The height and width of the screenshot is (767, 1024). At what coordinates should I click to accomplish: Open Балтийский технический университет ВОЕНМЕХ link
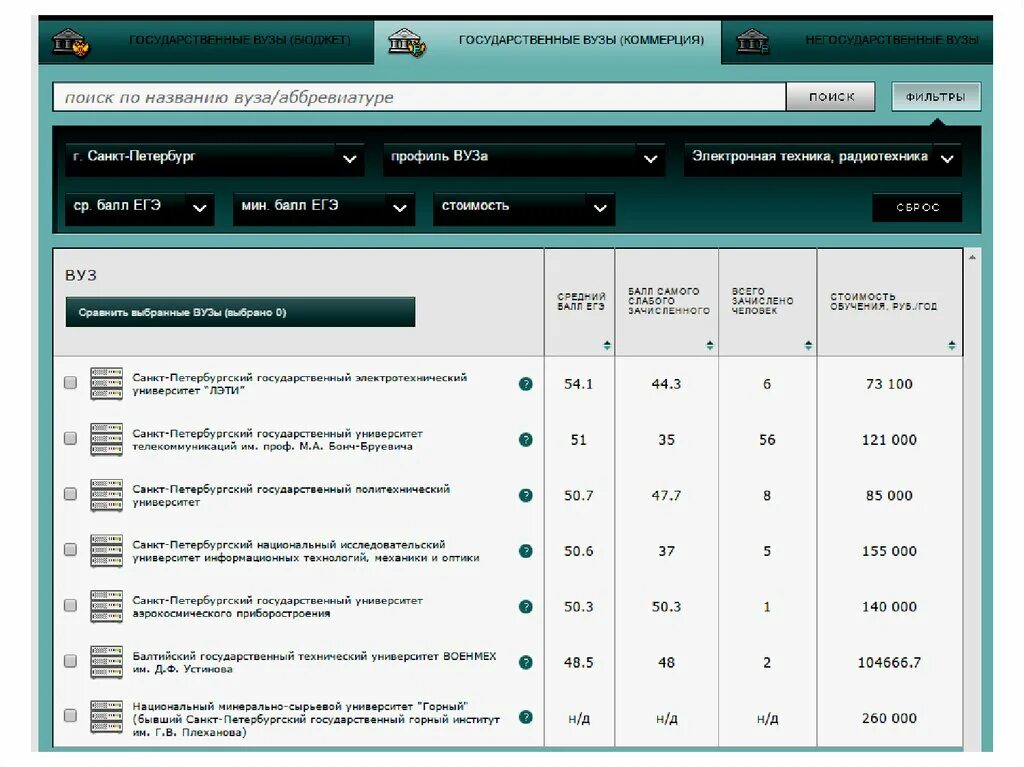click(314, 662)
